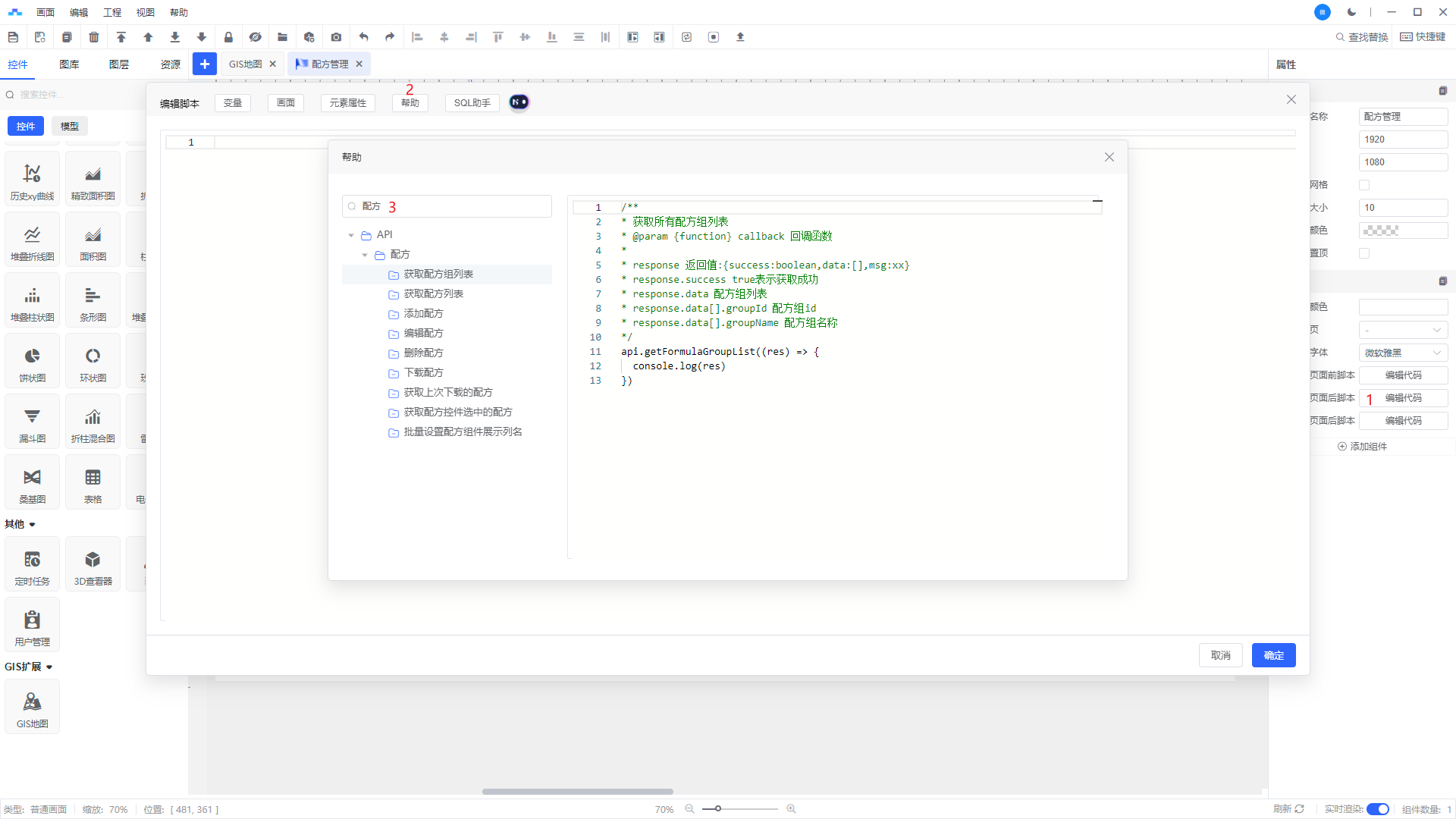
Task: Click the hide-element eye icon in toolbar
Action: click(x=256, y=37)
